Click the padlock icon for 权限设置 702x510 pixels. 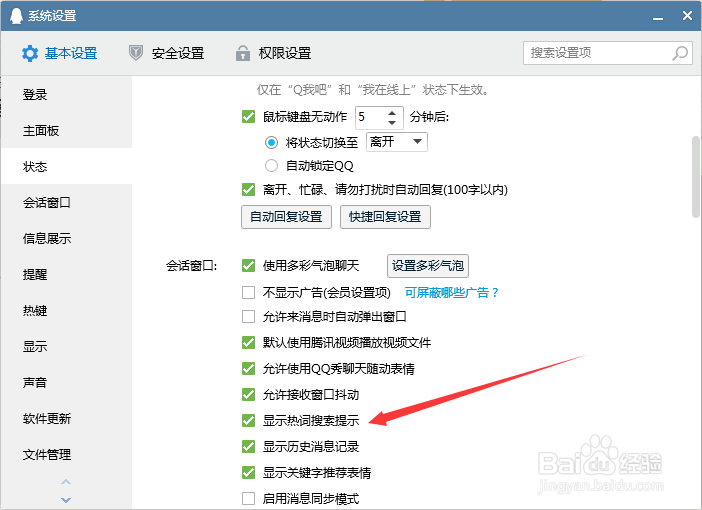coord(243,53)
